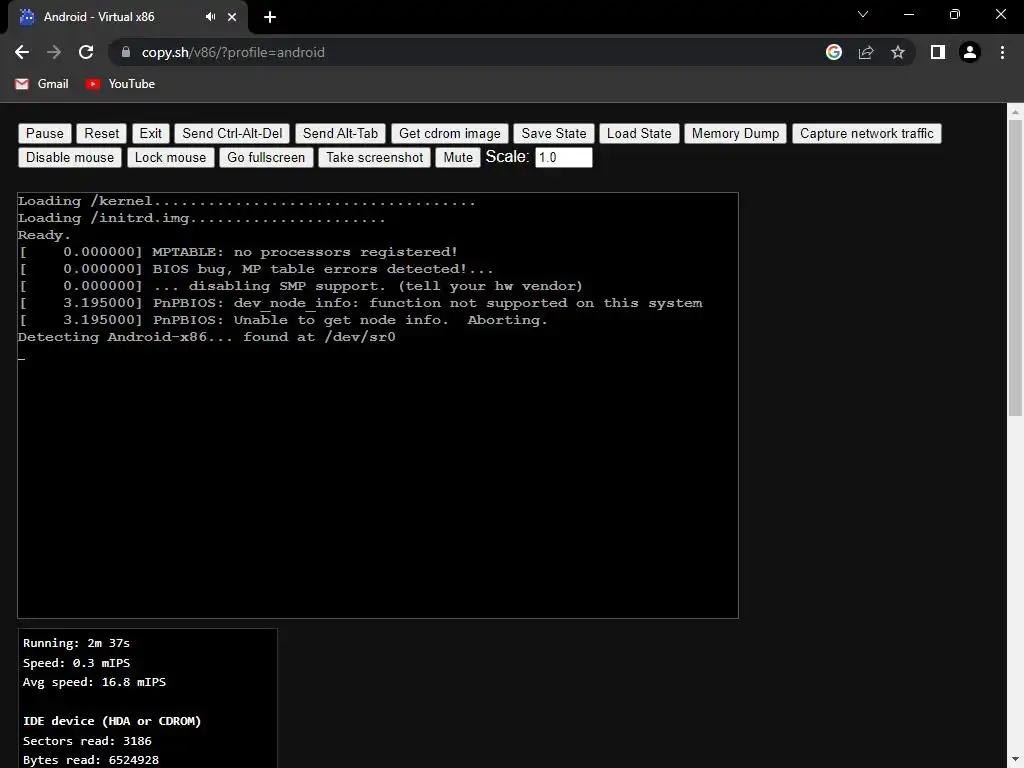Click the Load State button
1024x768 pixels.
[639, 133]
